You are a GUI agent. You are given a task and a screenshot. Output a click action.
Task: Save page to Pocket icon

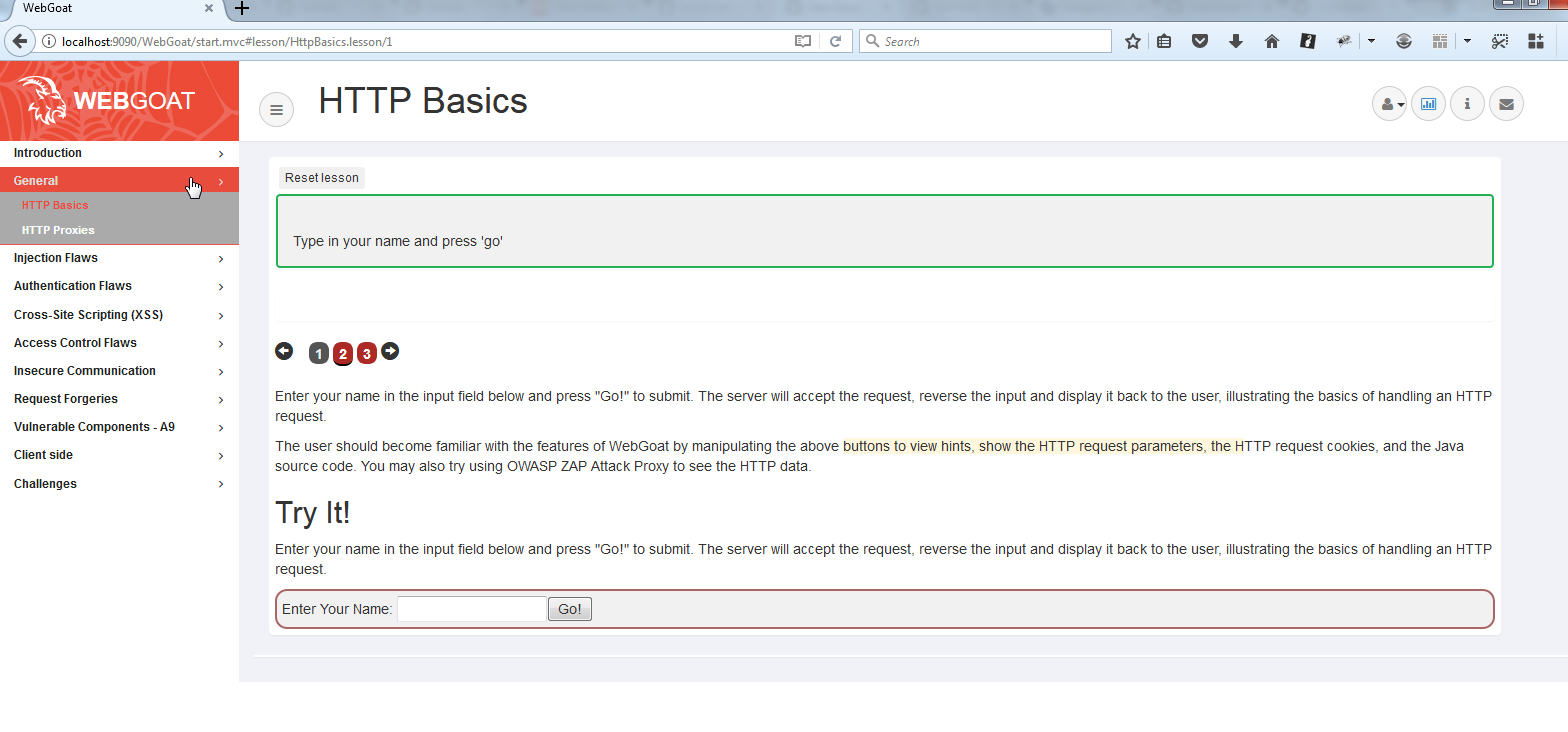click(x=1200, y=41)
